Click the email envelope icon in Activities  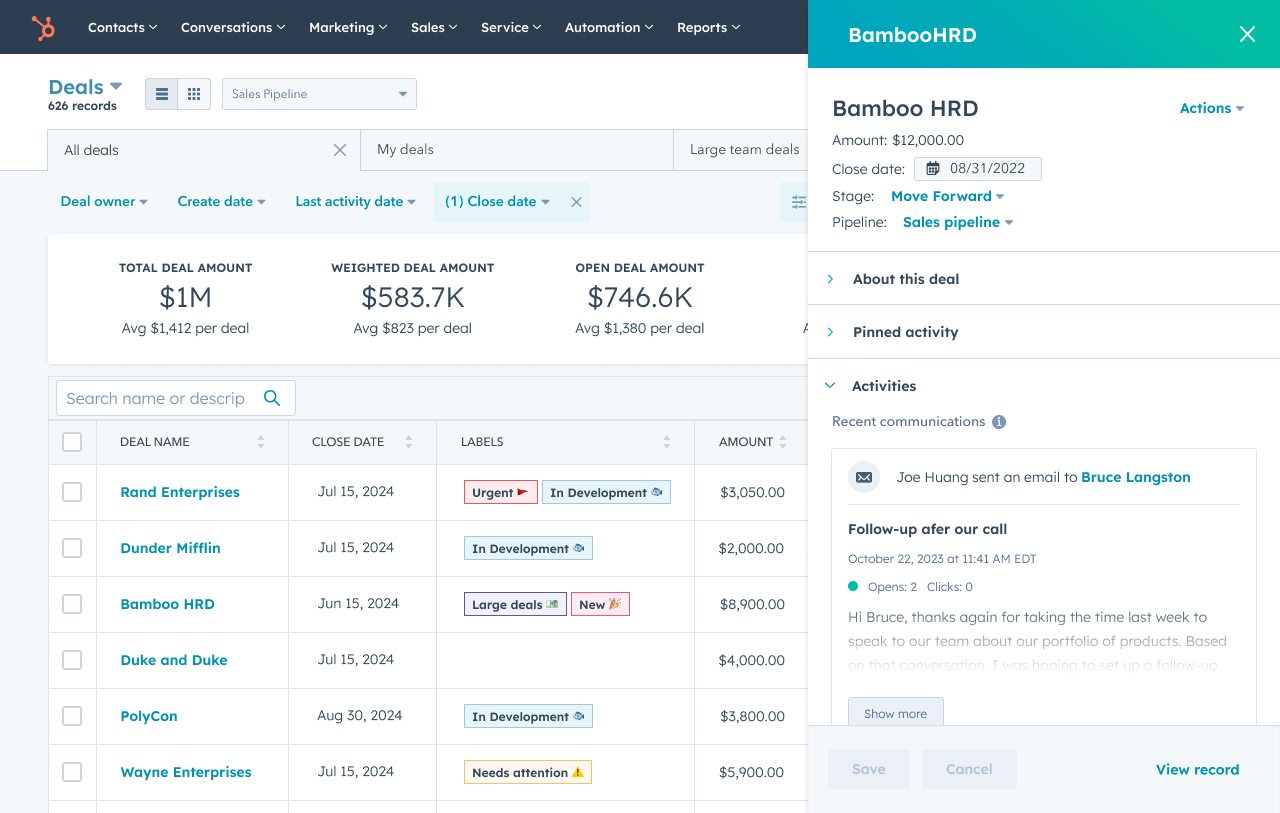pyautogui.click(x=863, y=477)
